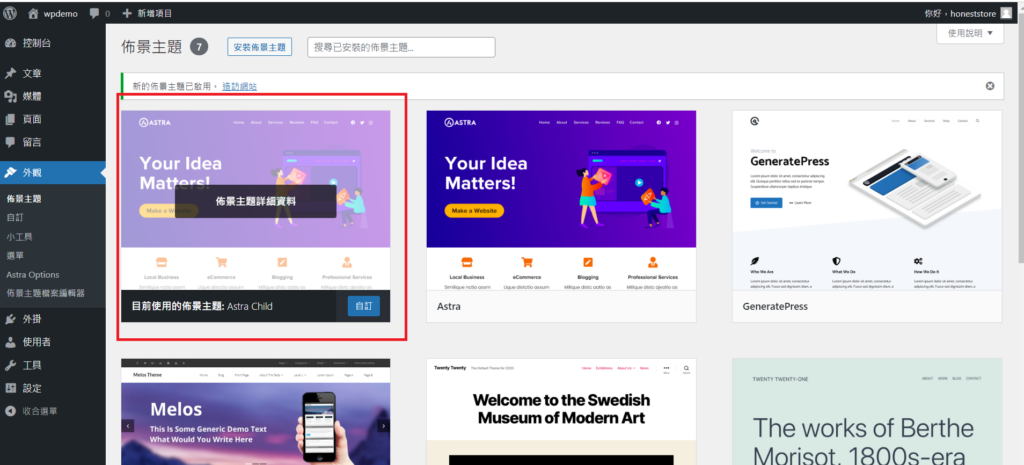
Task: Open the comments bubble in admin bar
Action: click(x=94, y=13)
